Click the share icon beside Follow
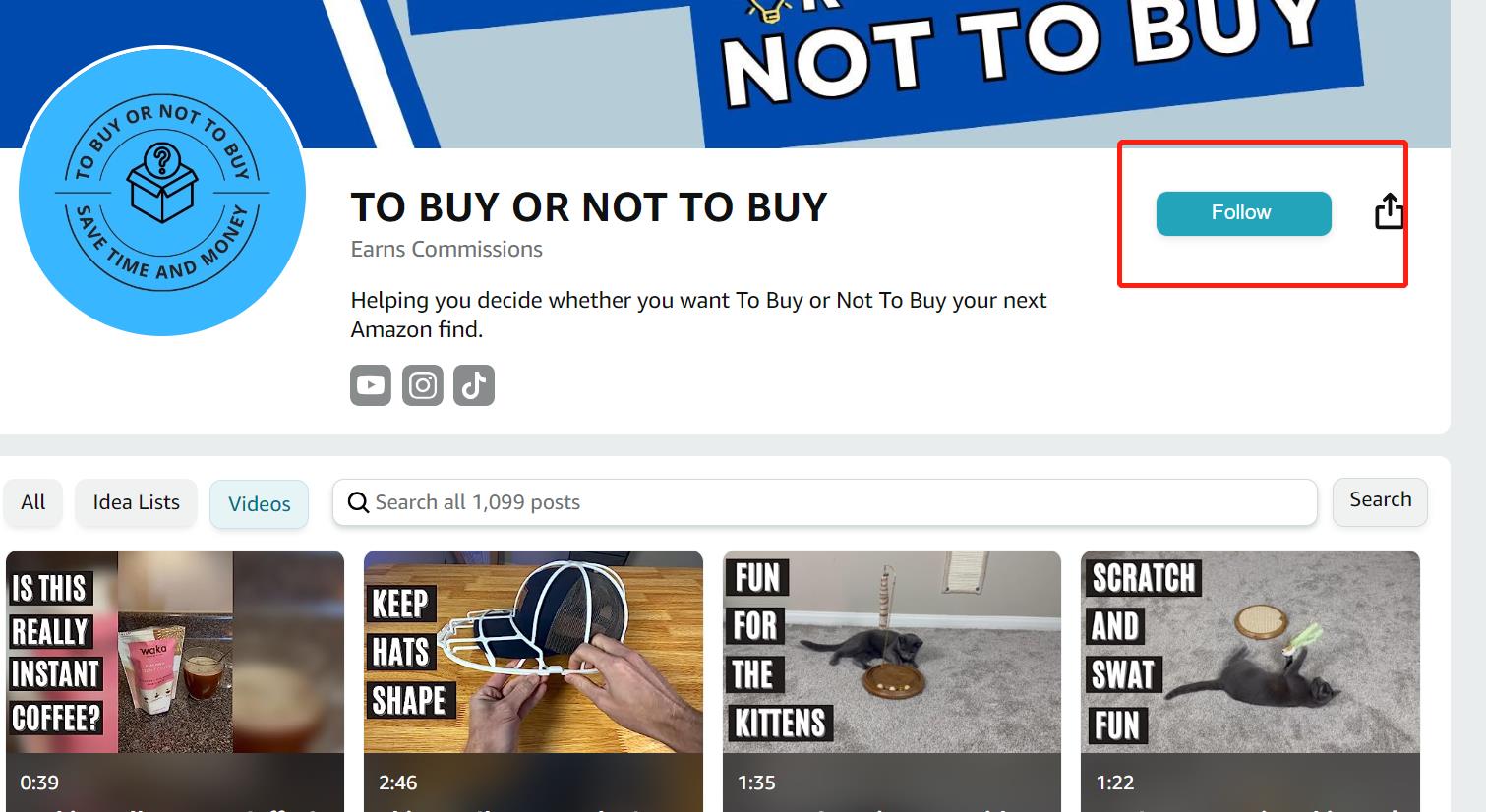Viewport: 1486px width, 812px height. point(1389,211)
